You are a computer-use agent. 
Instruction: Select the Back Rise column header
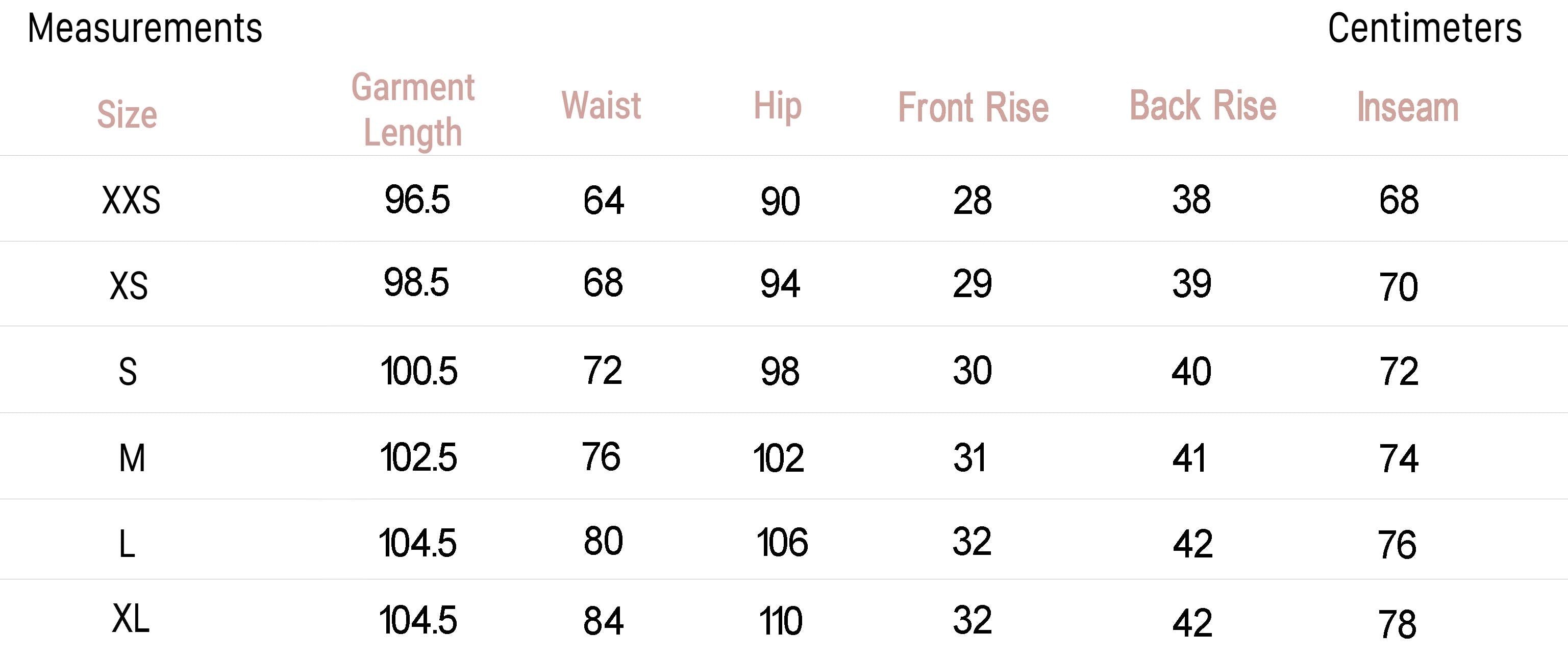(x=1203, y=105)
